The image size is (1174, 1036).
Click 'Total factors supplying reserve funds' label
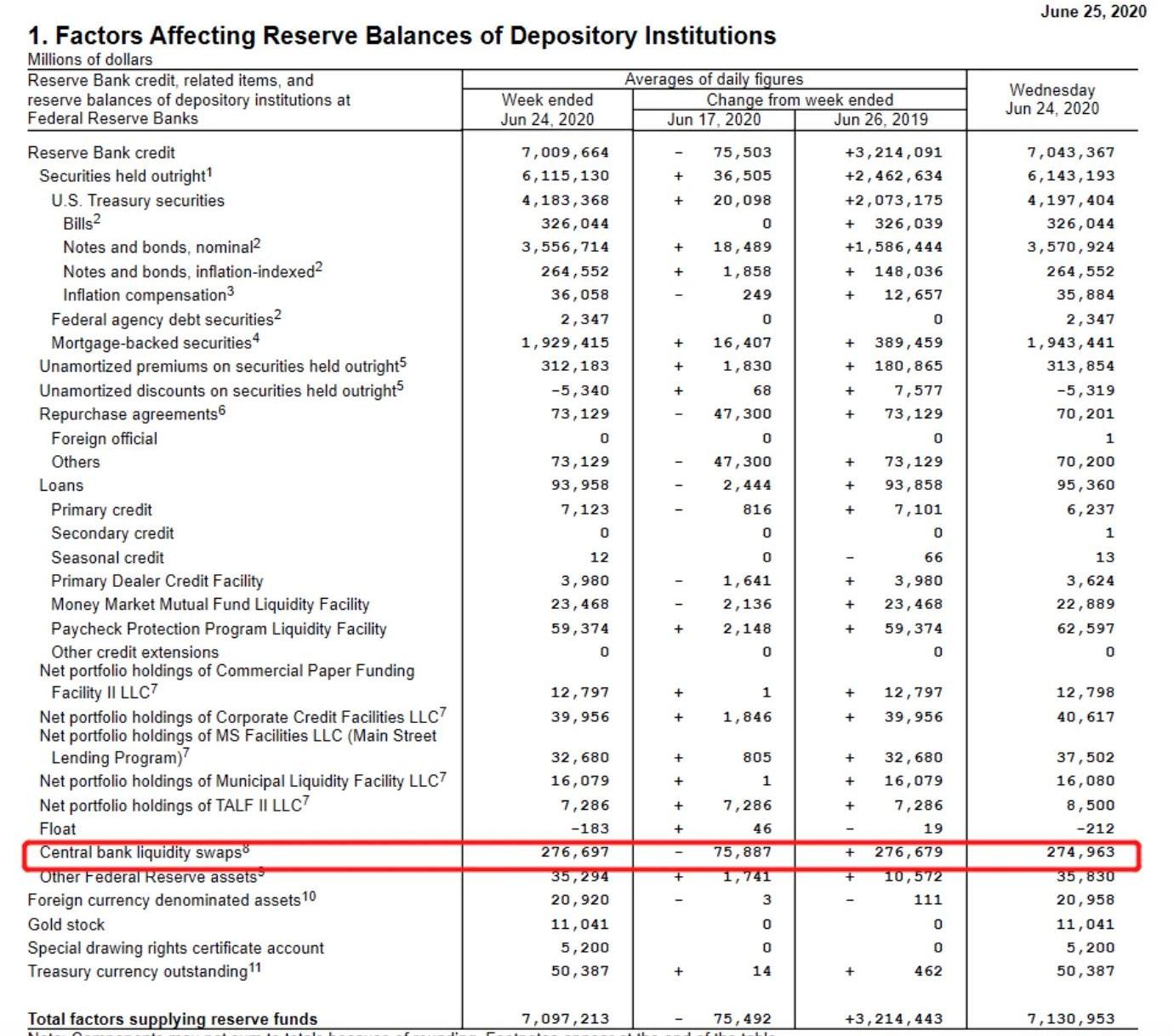[173, 1019]
